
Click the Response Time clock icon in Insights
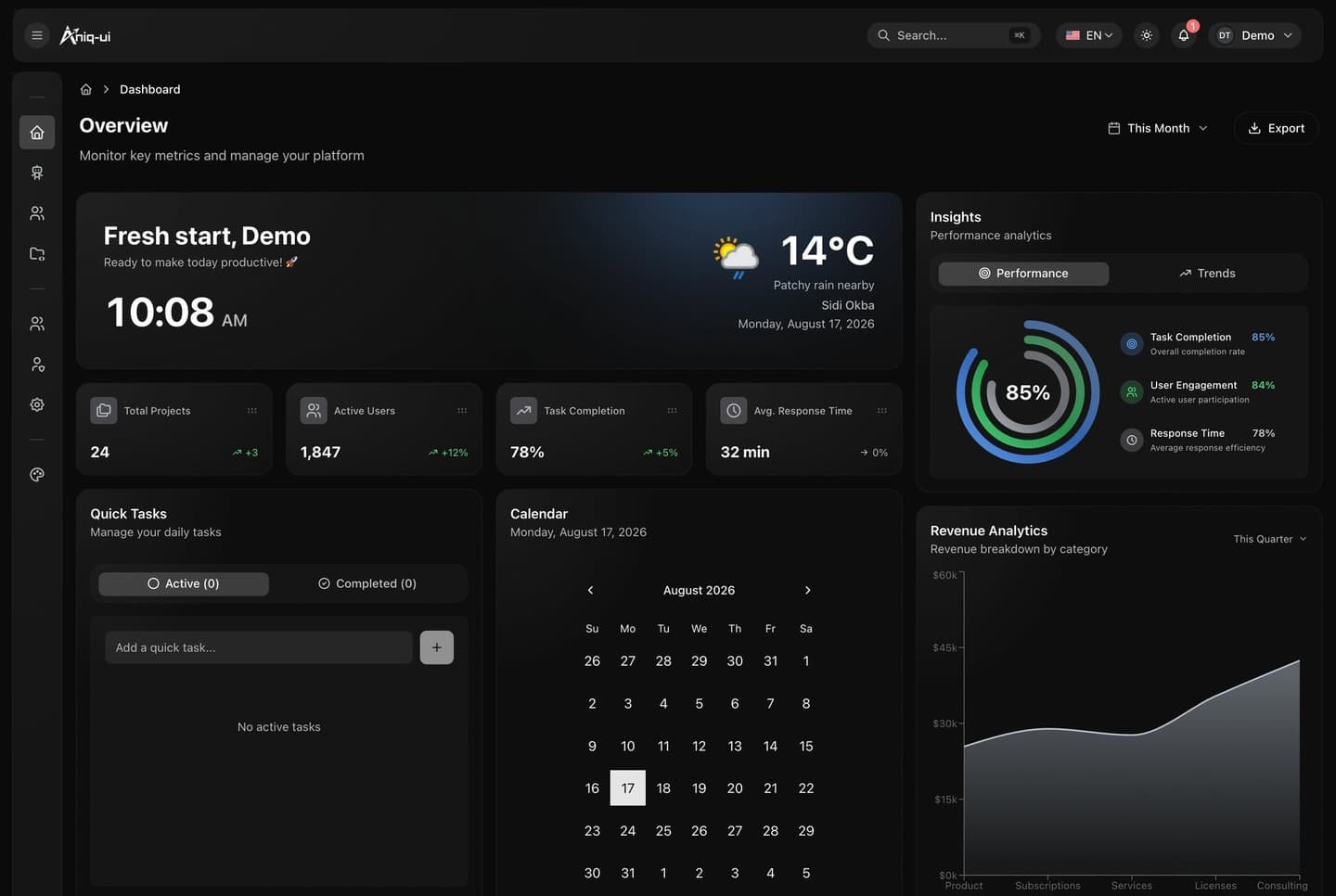1131,440
